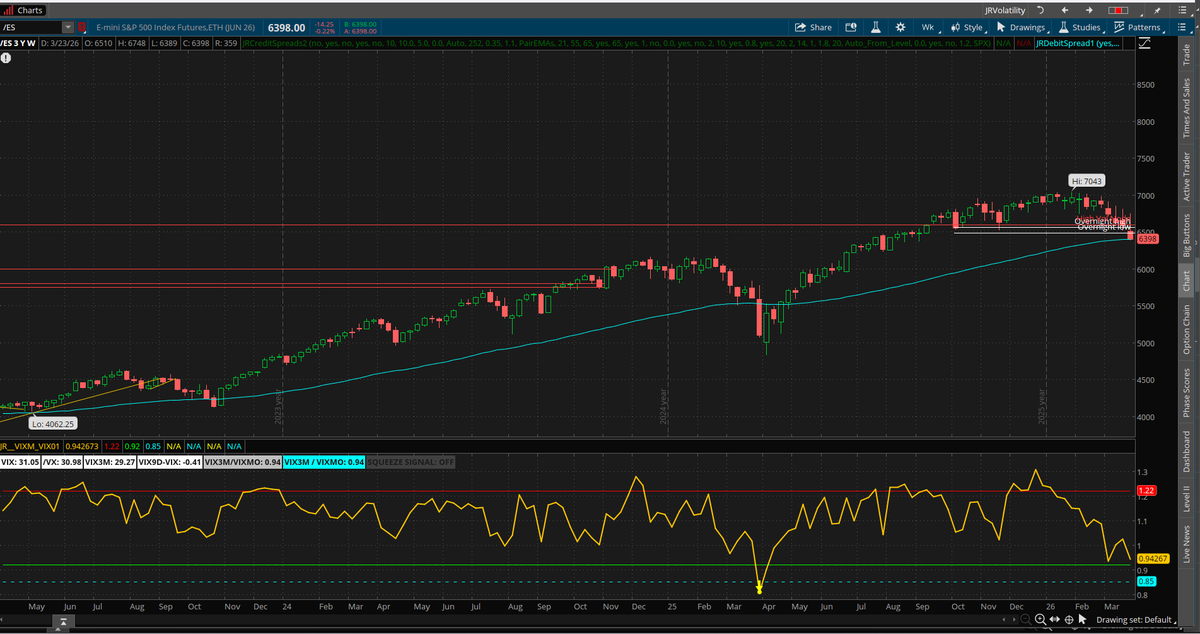The width and height of the screenshot is (1200, 634).
Task: Click the undo arrow beside JRVolatility
Action: 1039,9
